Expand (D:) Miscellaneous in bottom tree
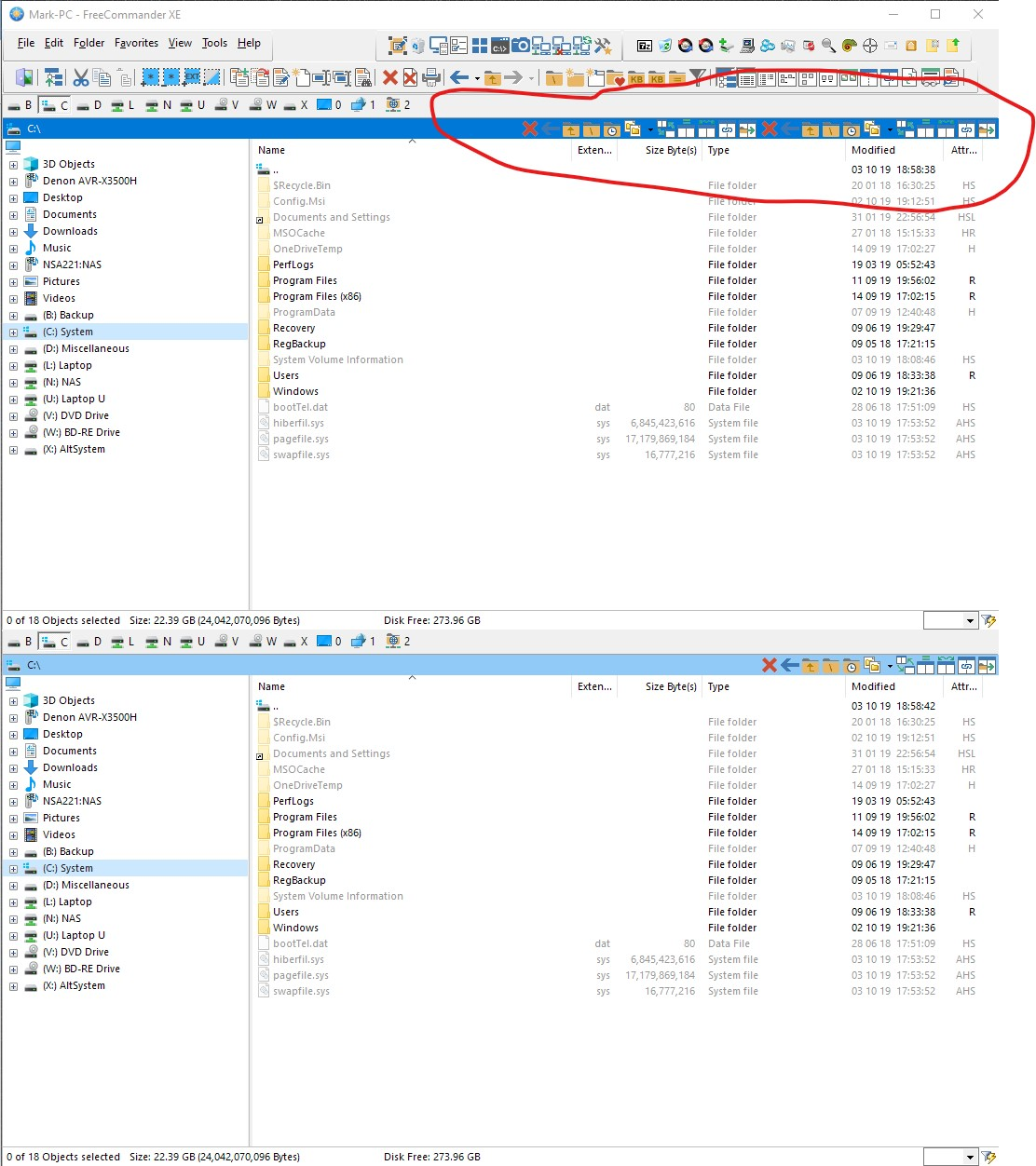The image size is (1036, 1166). click(13, 886)
